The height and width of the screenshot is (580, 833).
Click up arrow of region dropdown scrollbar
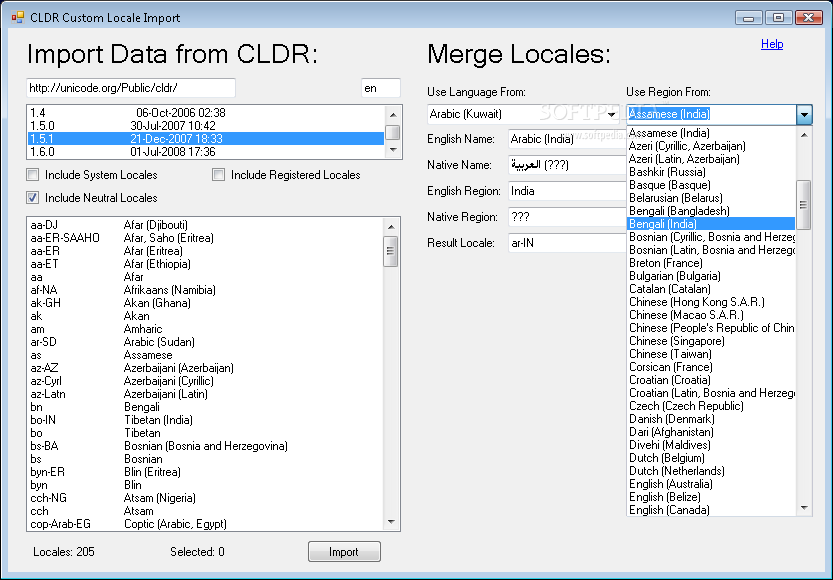[x=804, y=135]
